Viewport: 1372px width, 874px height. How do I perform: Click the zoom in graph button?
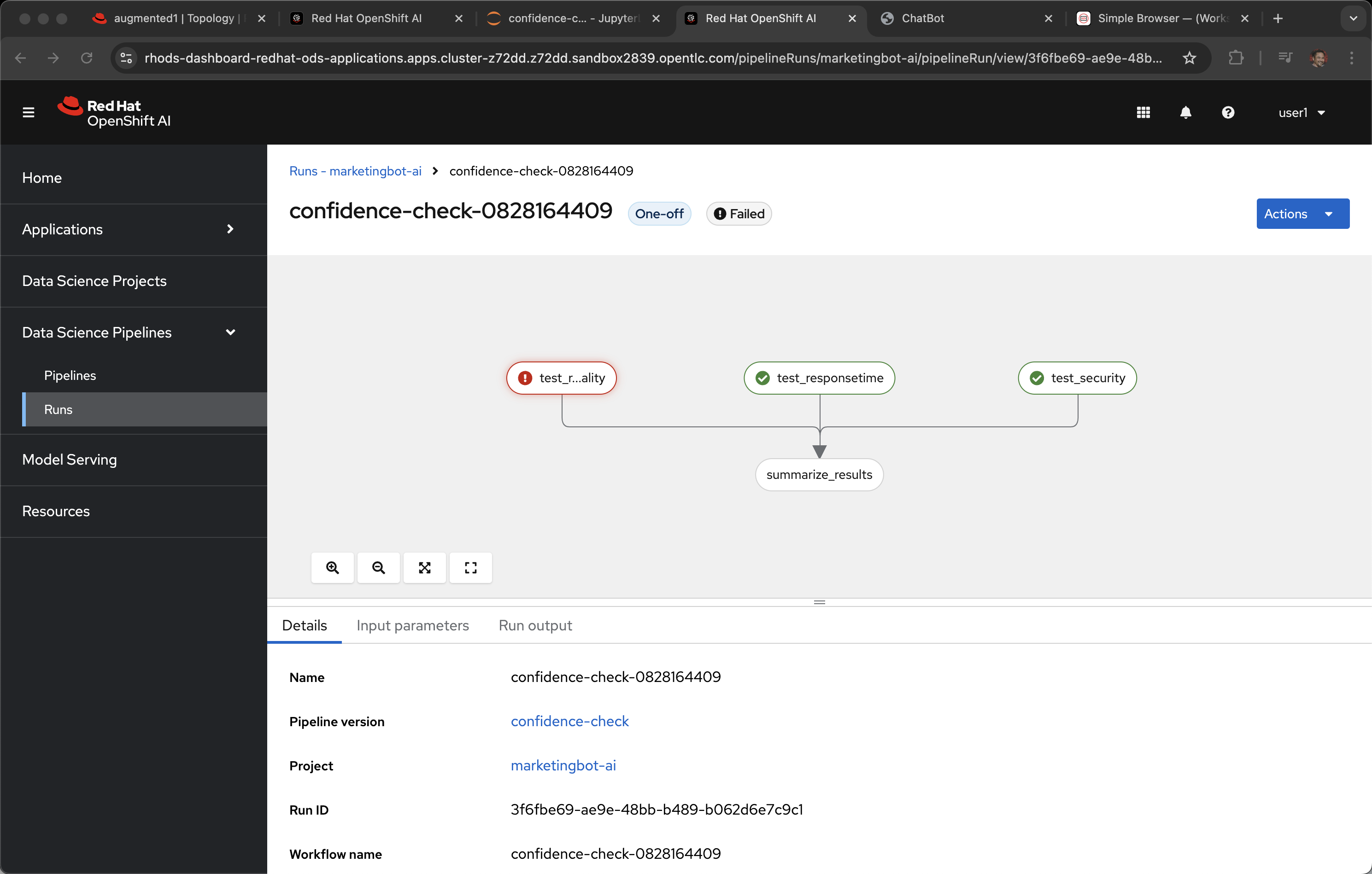point(332,568)
